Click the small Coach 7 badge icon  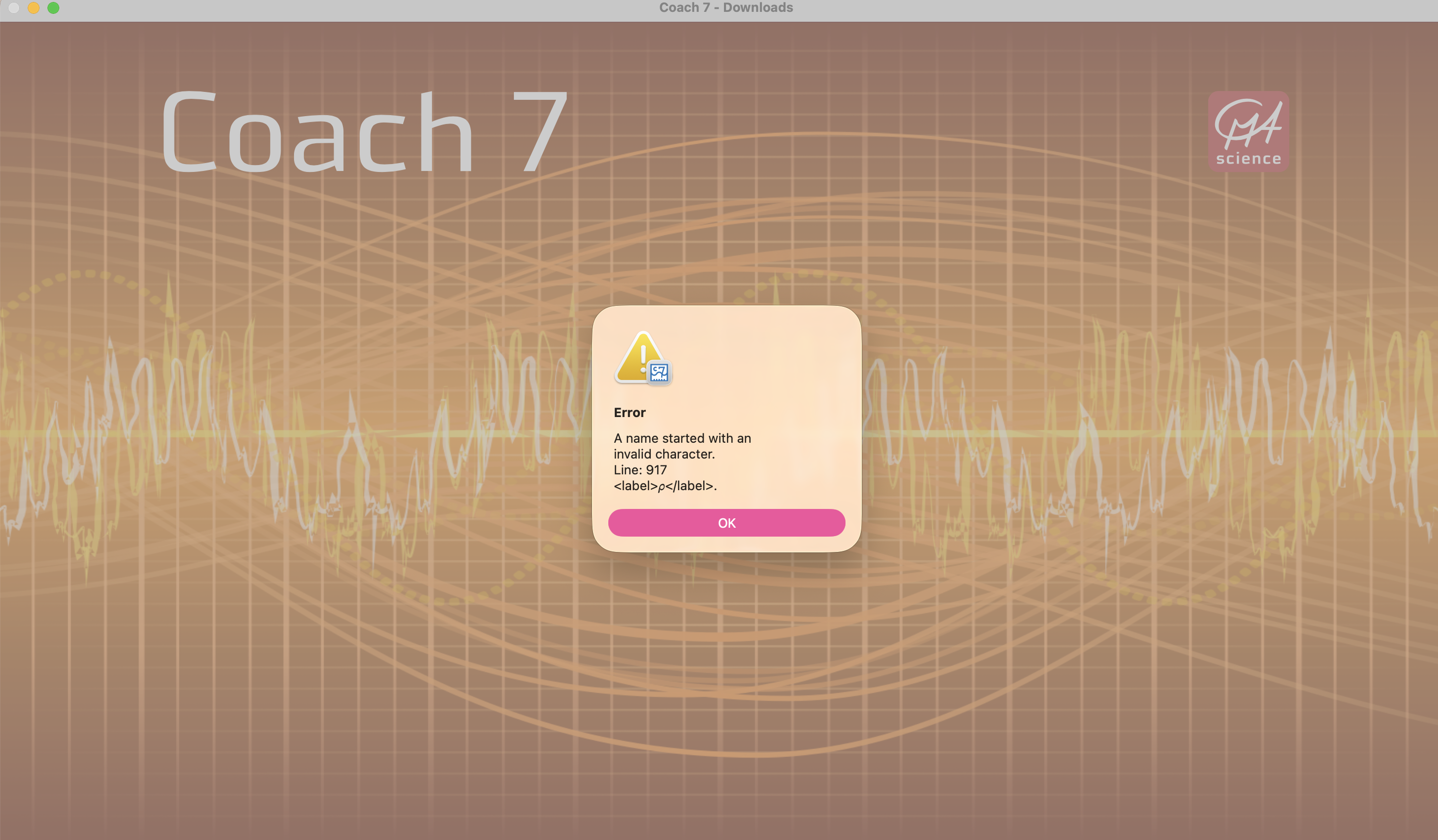point(660,373)
